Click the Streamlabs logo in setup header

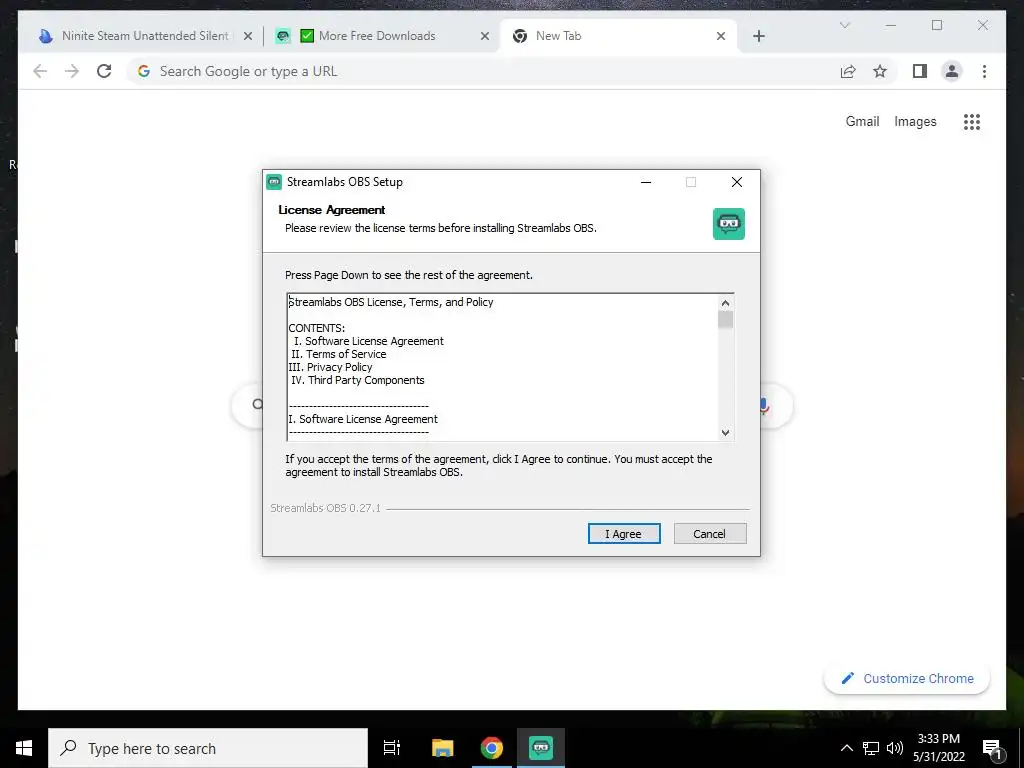tap(729, 224)
